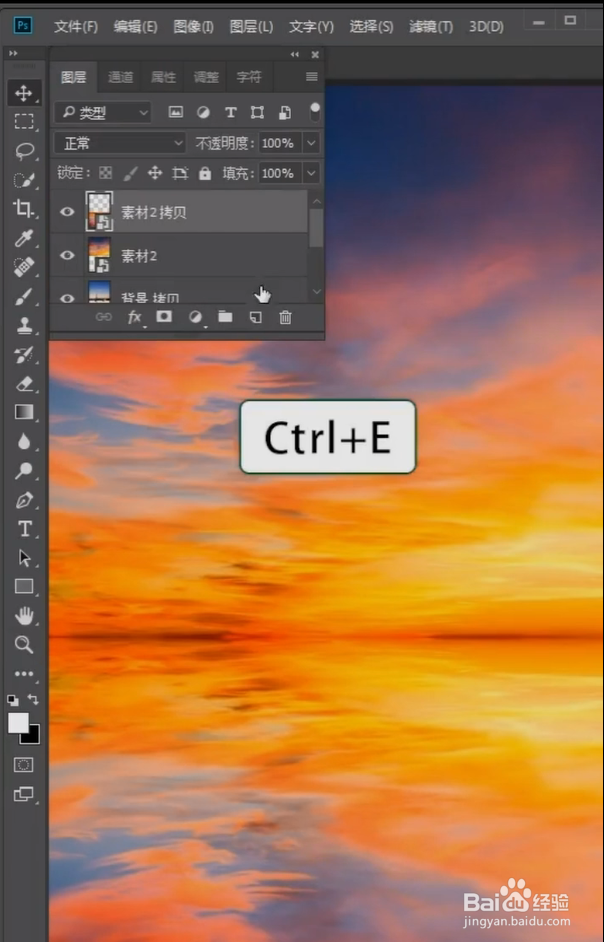Filter for type layers

[x=230, y=112]
